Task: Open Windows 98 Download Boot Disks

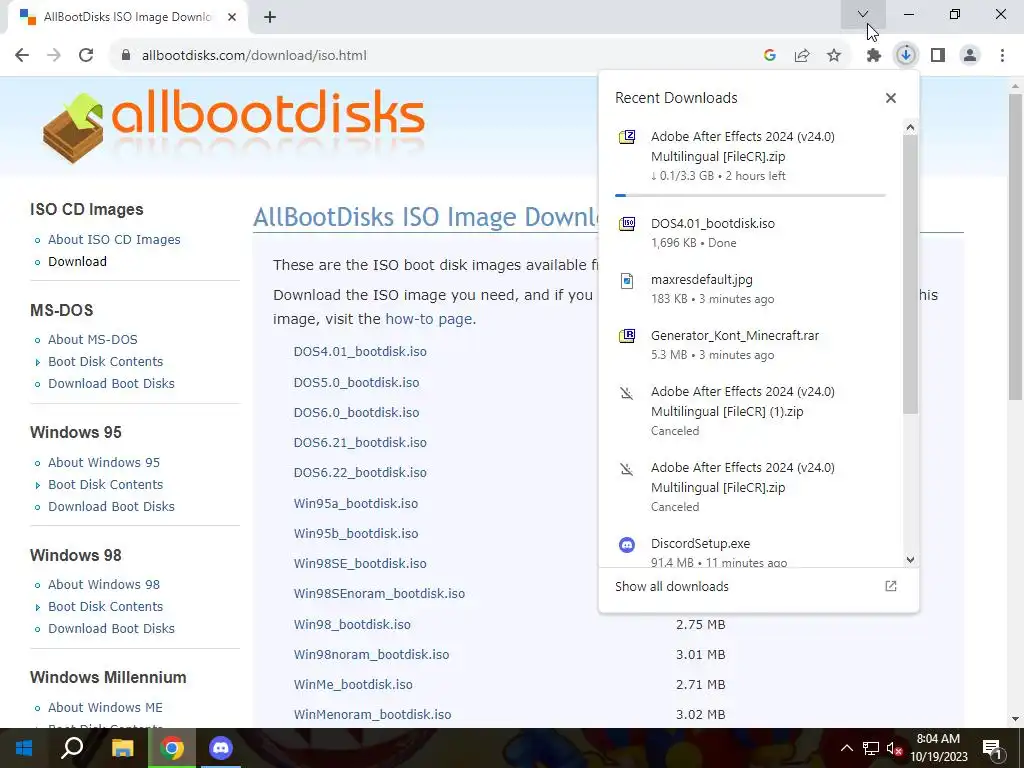Action: 111,628
